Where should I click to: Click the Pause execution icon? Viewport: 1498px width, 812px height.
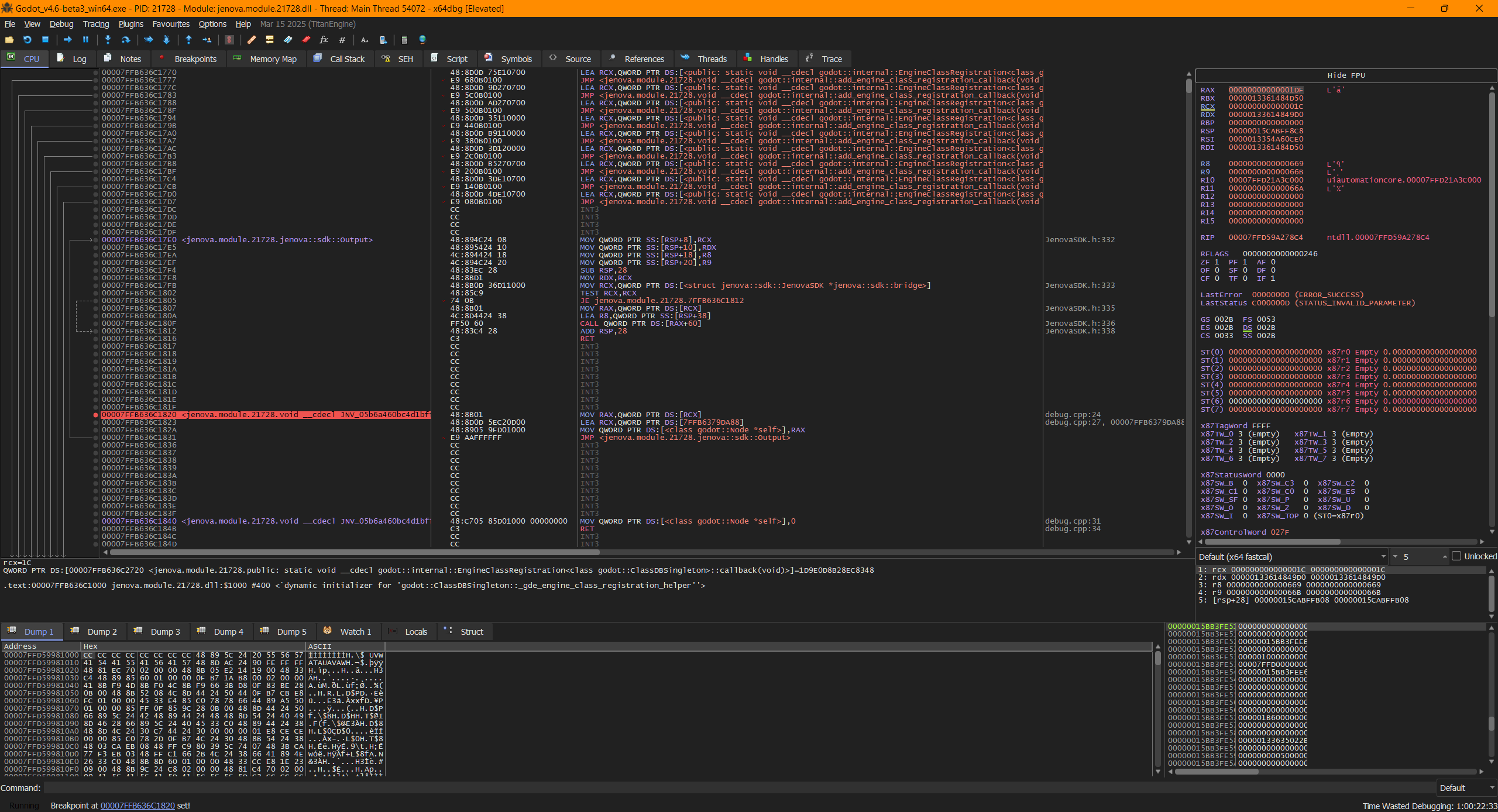pos(85,40)
